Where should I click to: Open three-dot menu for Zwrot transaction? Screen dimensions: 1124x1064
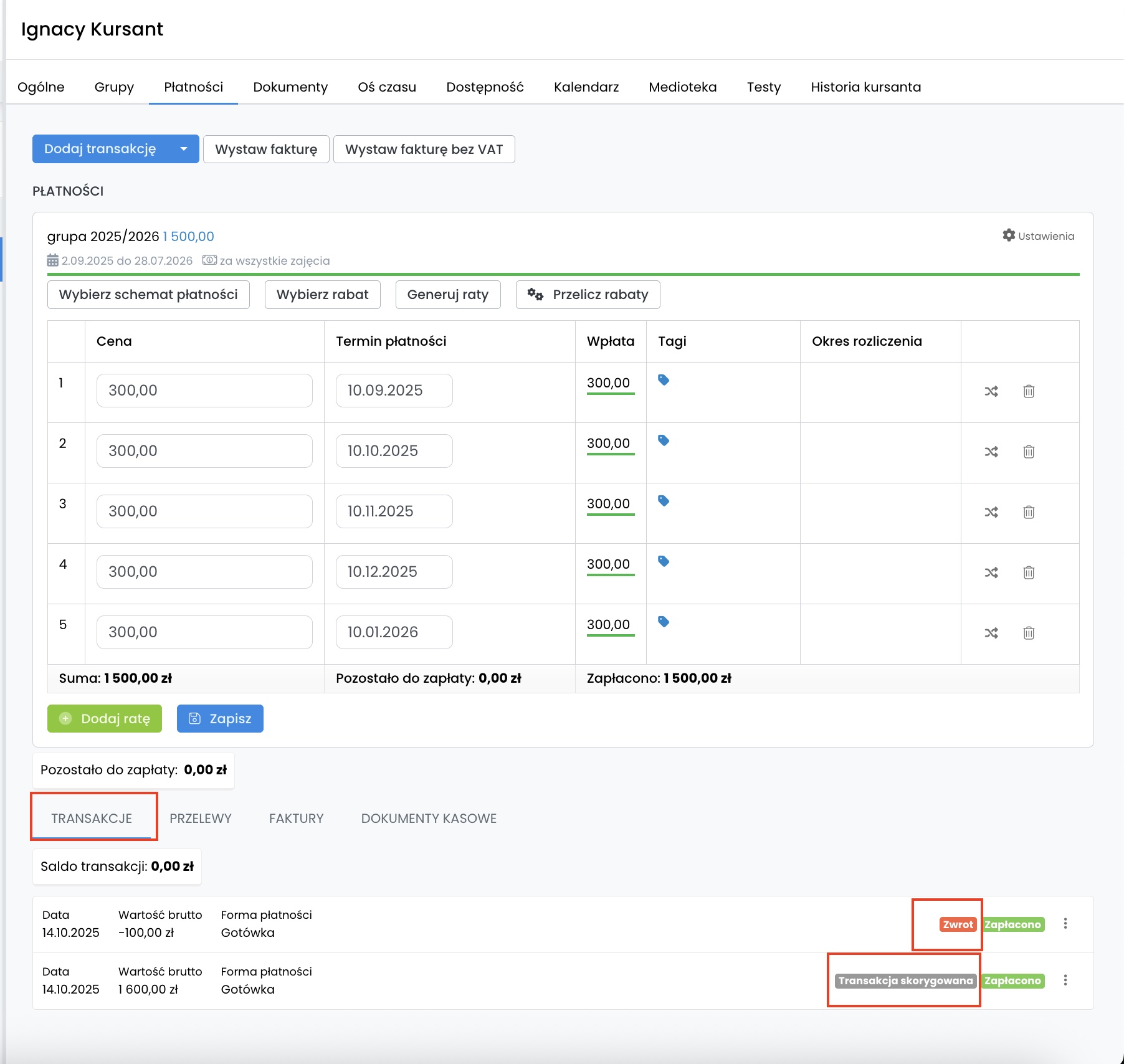pos(1065,924)
